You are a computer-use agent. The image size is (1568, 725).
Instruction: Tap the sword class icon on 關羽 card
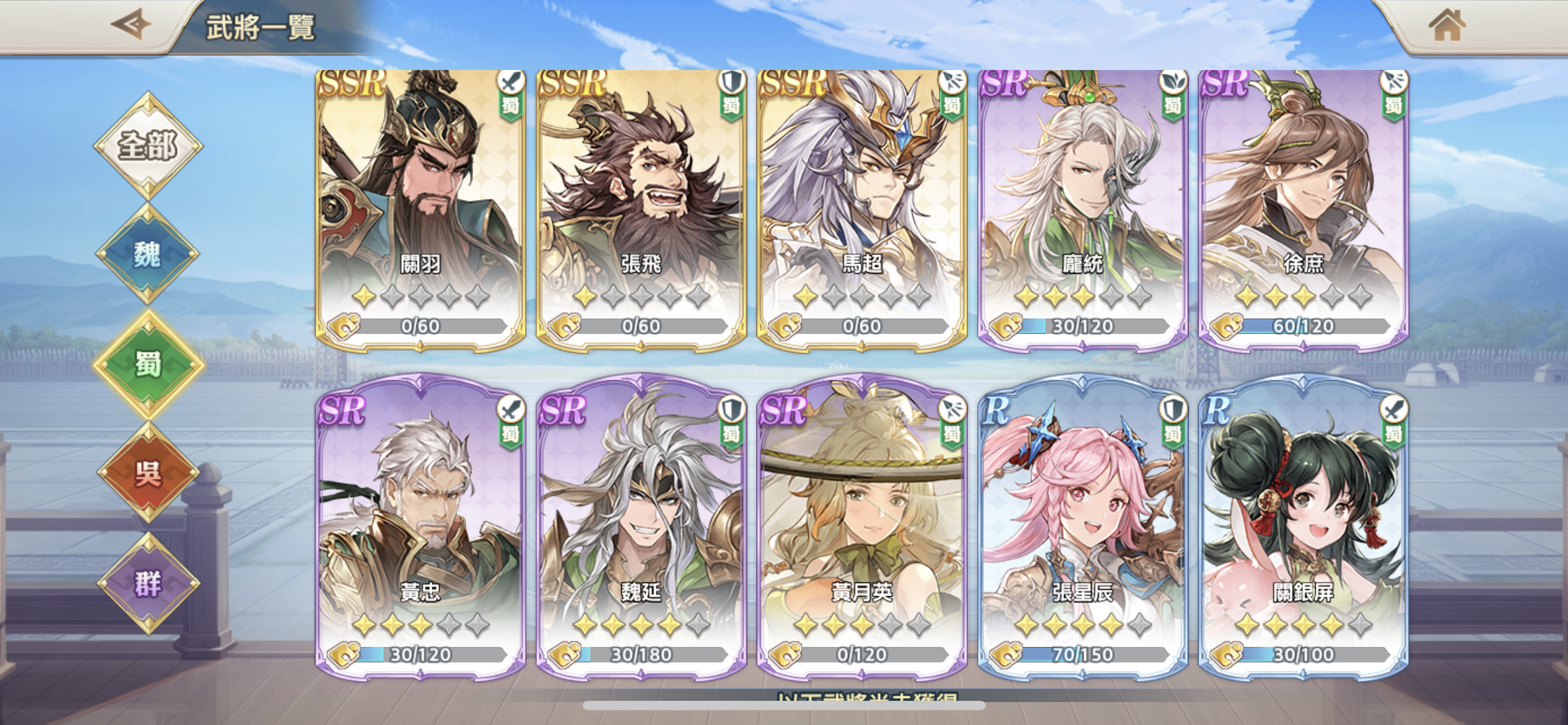[511, 82]
